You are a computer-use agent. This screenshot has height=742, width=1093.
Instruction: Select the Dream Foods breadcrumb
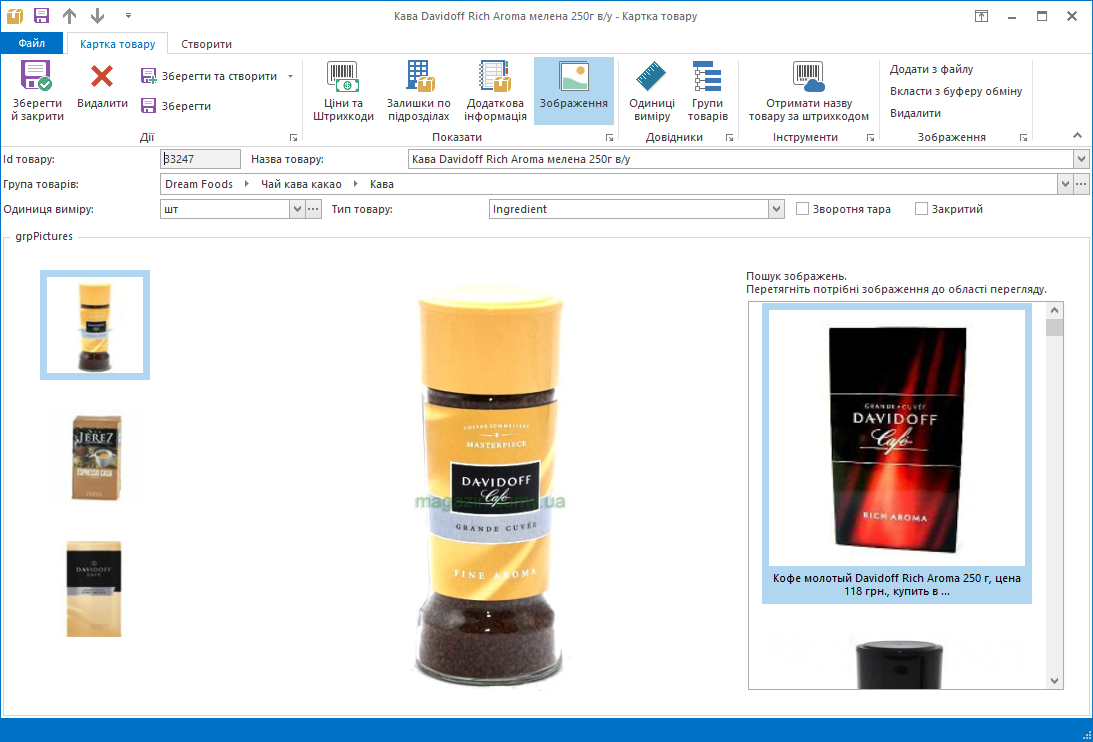(x=199, y=184)
